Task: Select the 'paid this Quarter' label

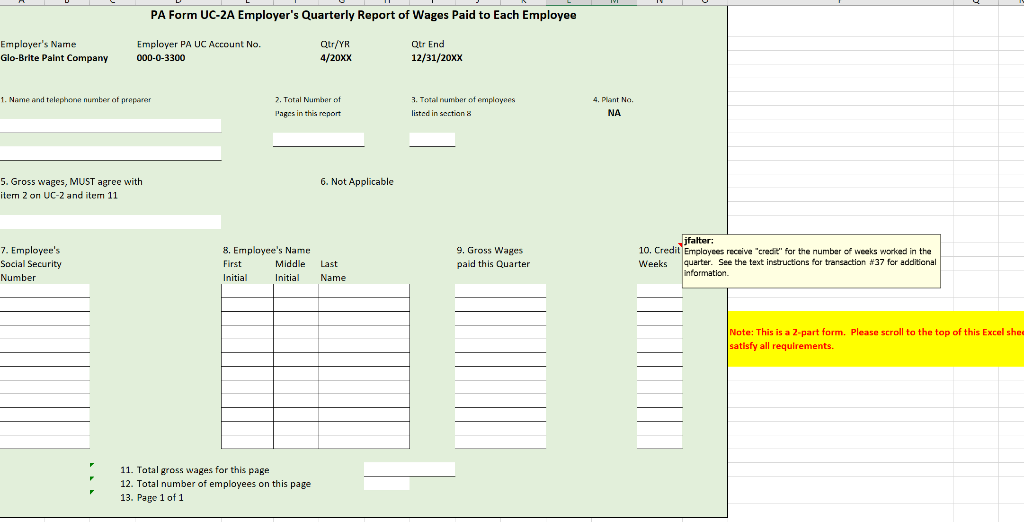Action: tap(493, 264)
